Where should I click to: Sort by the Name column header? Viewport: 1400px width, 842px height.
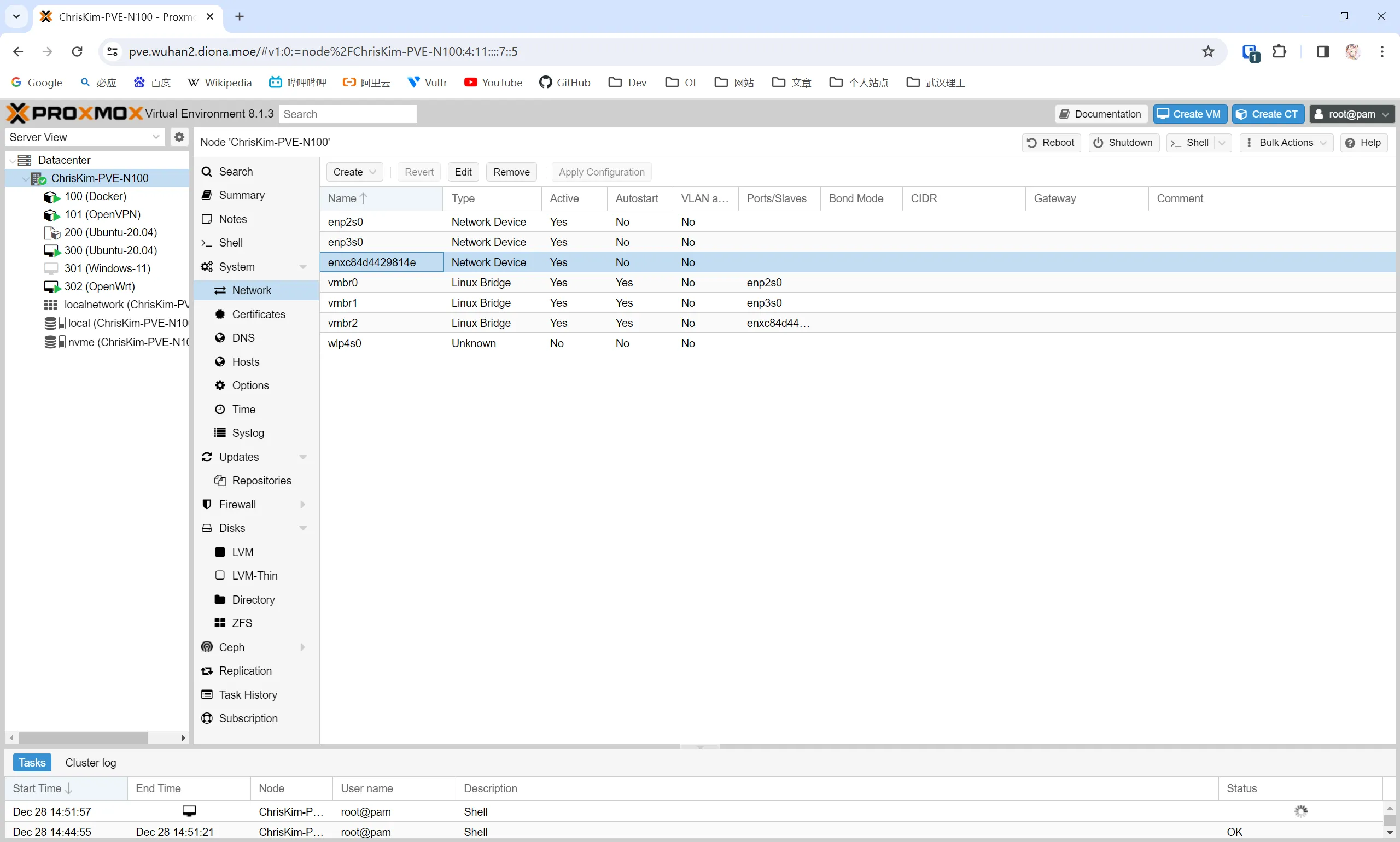point(381,198)
